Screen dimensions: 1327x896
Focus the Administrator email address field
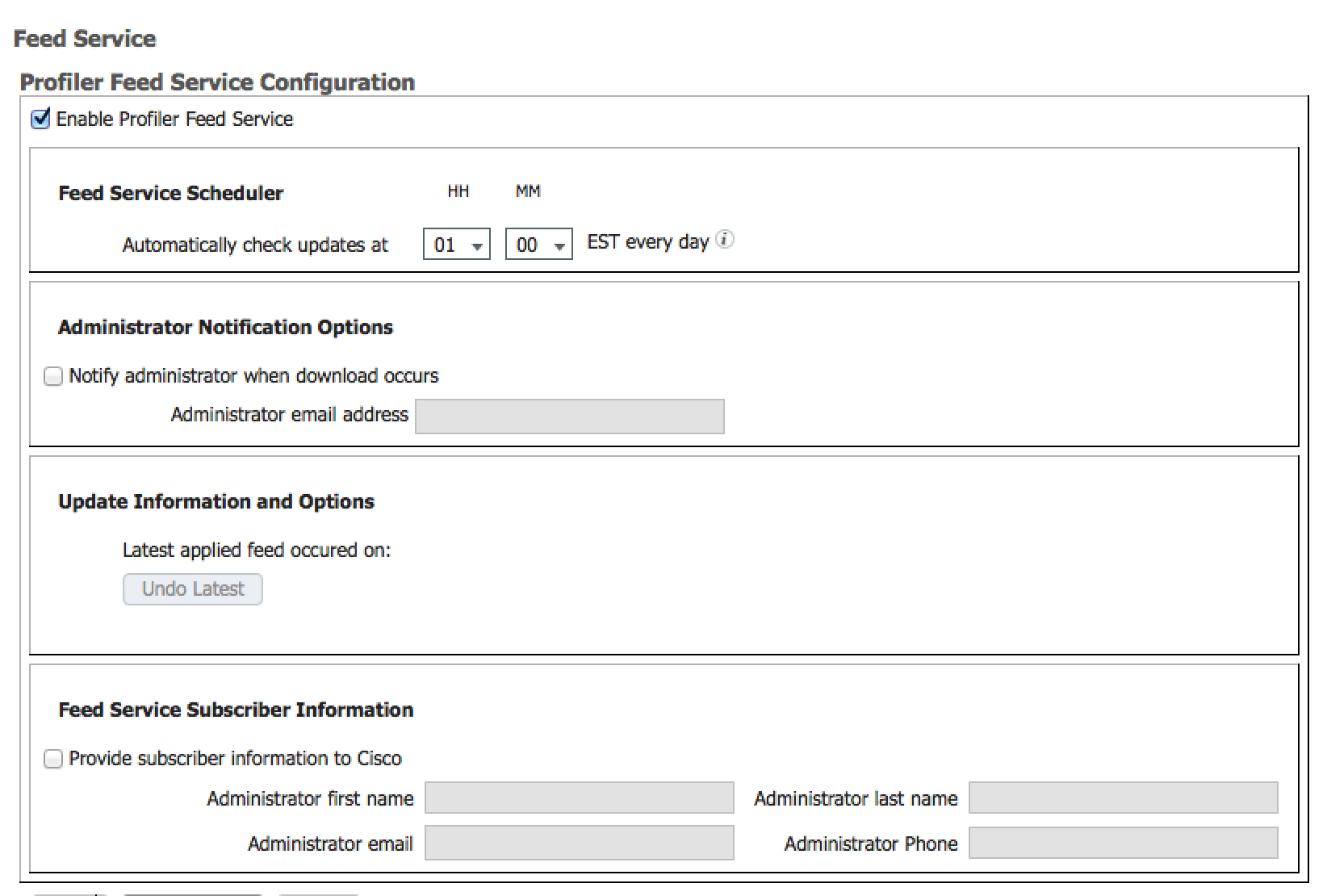(569, 417)
